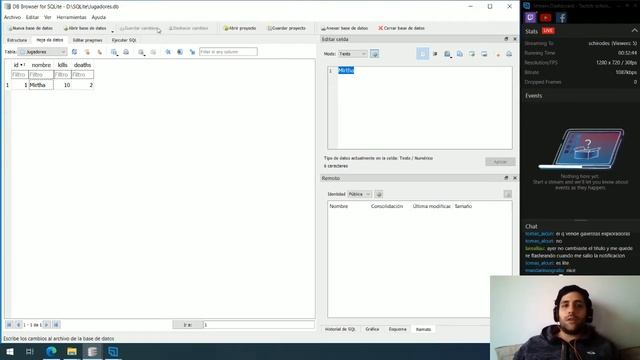Image resolution: width=640 pixels, height=360 pixels.
Task: Click the Abrir base de datos toolbar button
Action: (x=84, y=28)
